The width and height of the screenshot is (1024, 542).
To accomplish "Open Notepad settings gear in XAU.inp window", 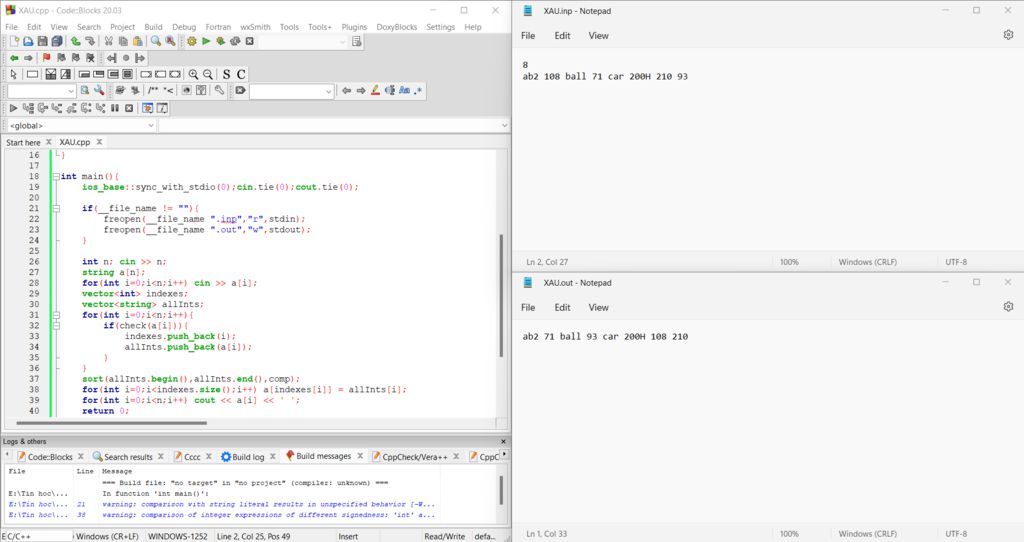I will tap(1008, 35).
